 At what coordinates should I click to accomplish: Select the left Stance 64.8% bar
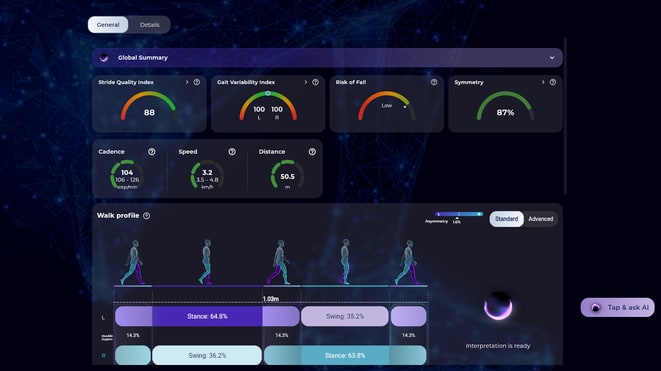coord(207,316)
